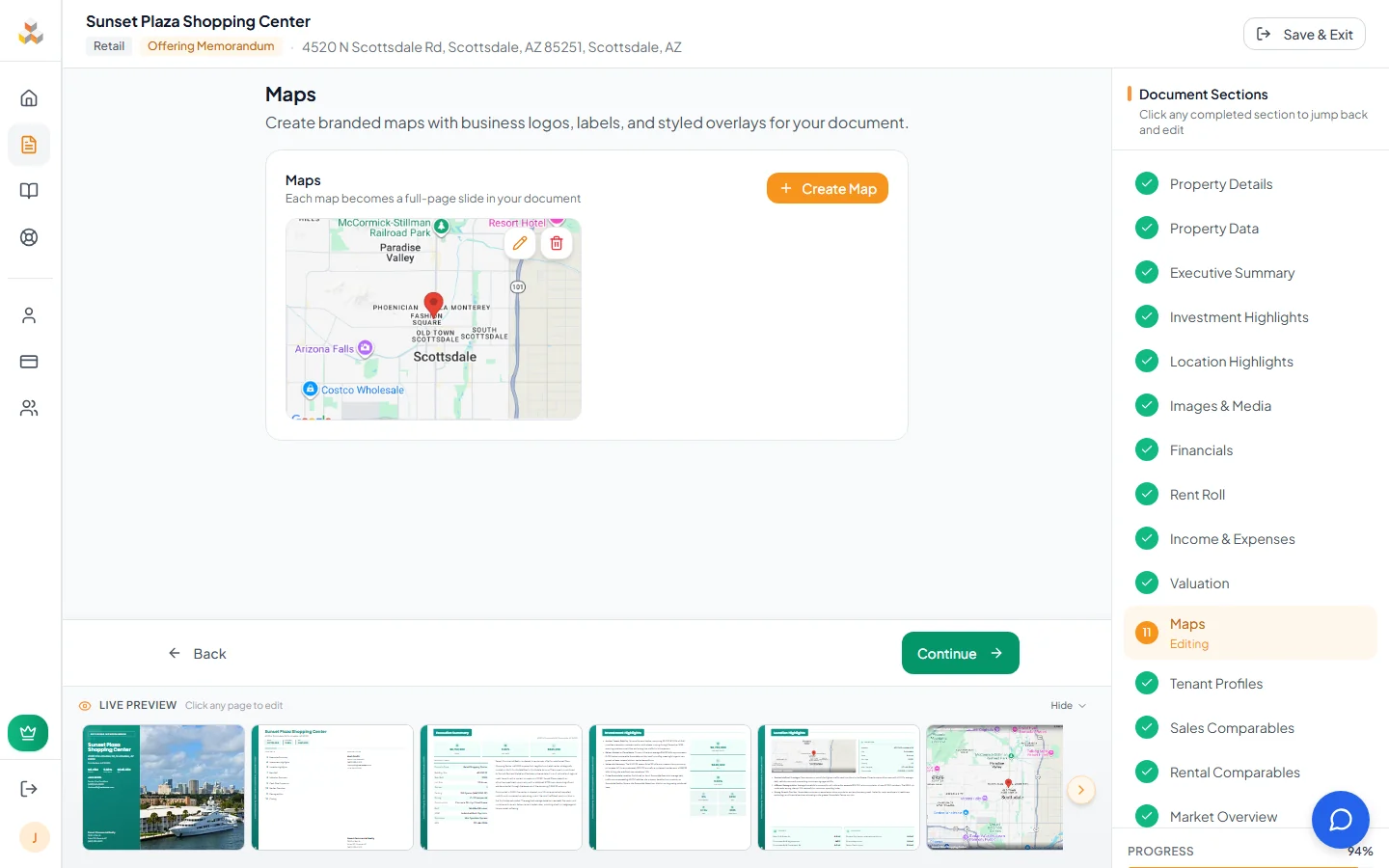Click the logout icon near the bottom sidebar
The height and width of the screenshot is (868, 1389).
tap(28, 788)
